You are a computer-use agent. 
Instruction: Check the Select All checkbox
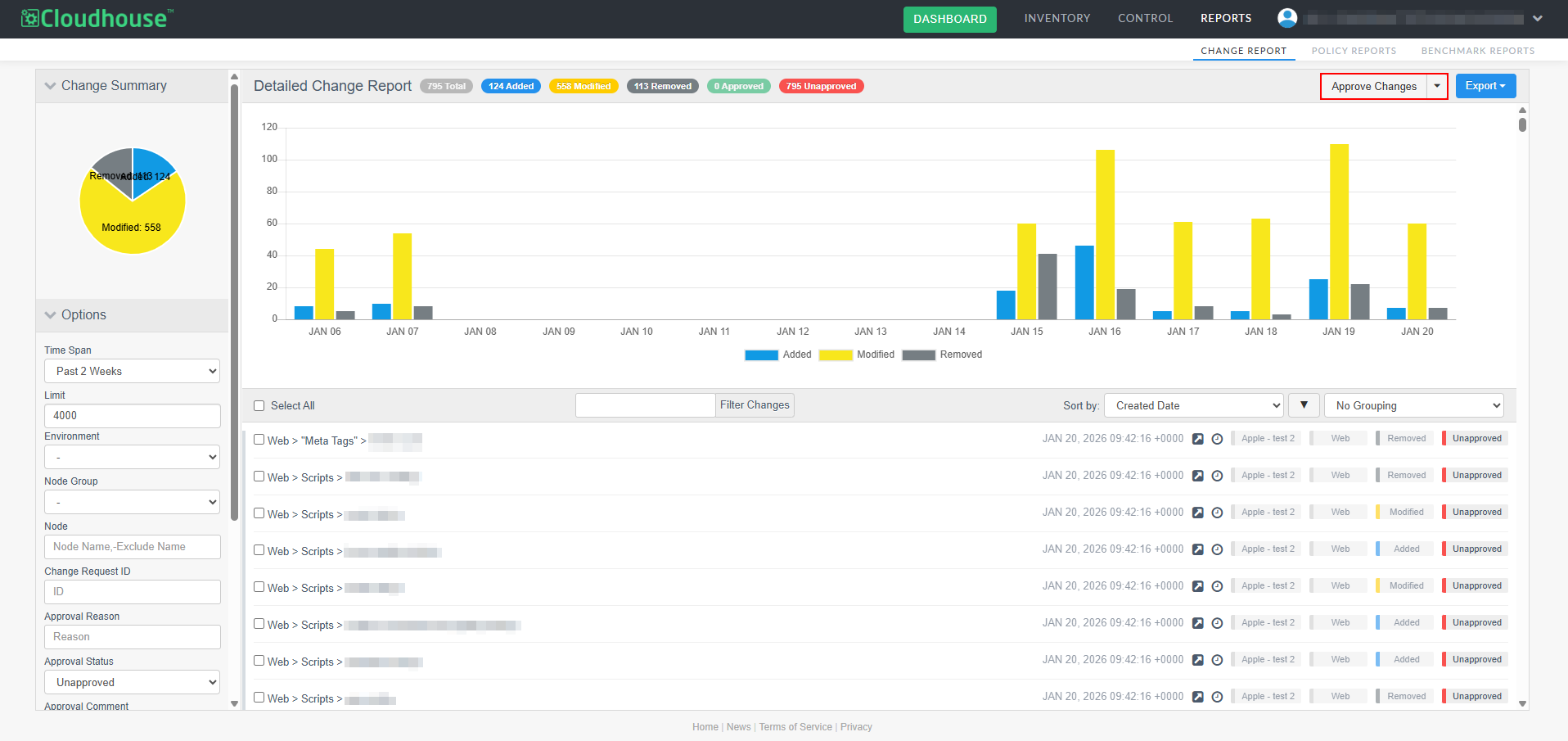259,405
